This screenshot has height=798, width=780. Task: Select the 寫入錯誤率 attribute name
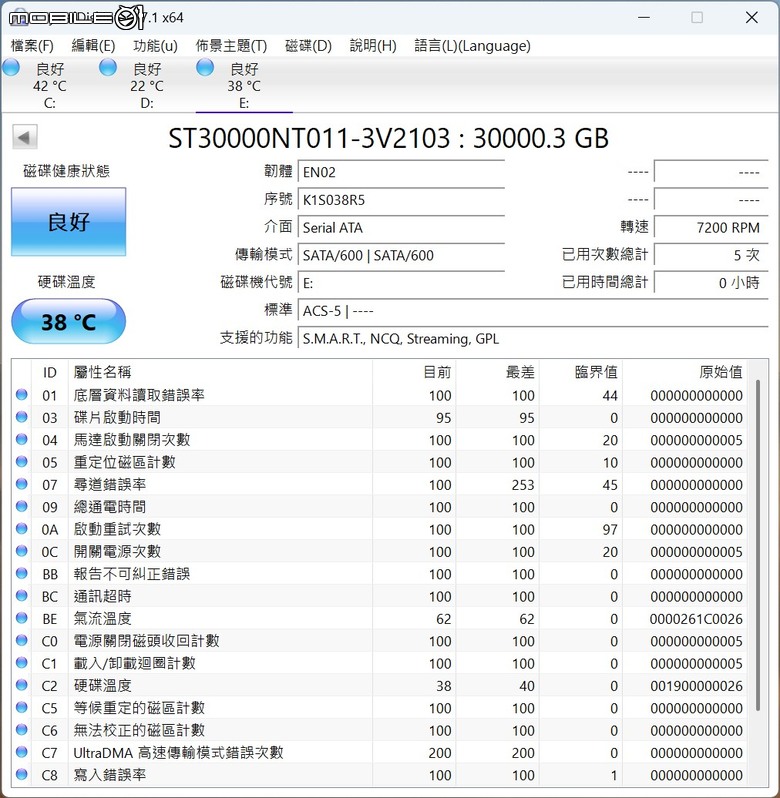110,775
